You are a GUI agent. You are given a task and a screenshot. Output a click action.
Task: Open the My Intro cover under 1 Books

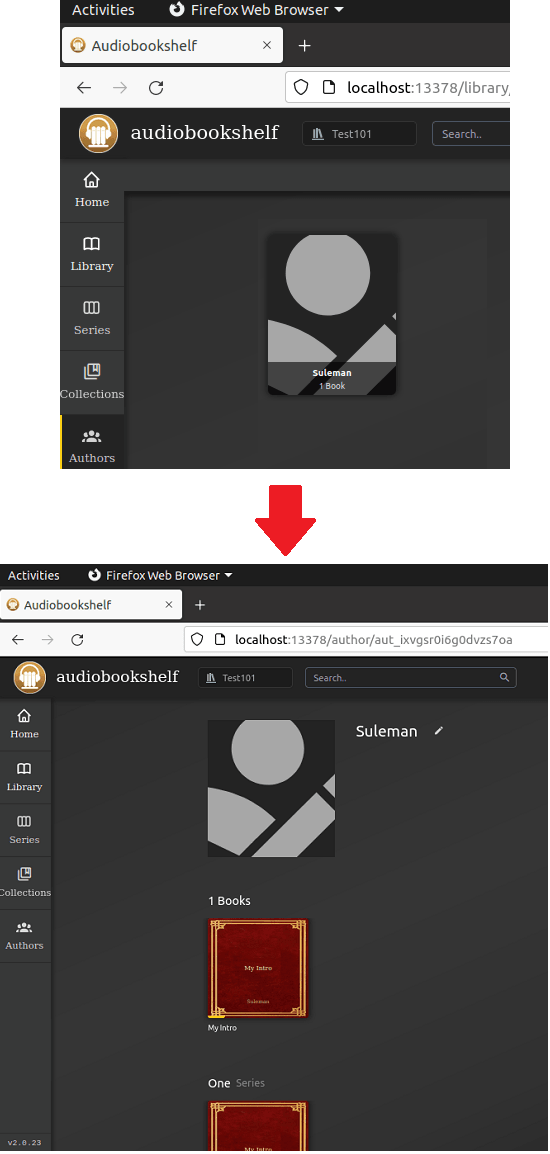pyautogui.click(x=258, y=969)
